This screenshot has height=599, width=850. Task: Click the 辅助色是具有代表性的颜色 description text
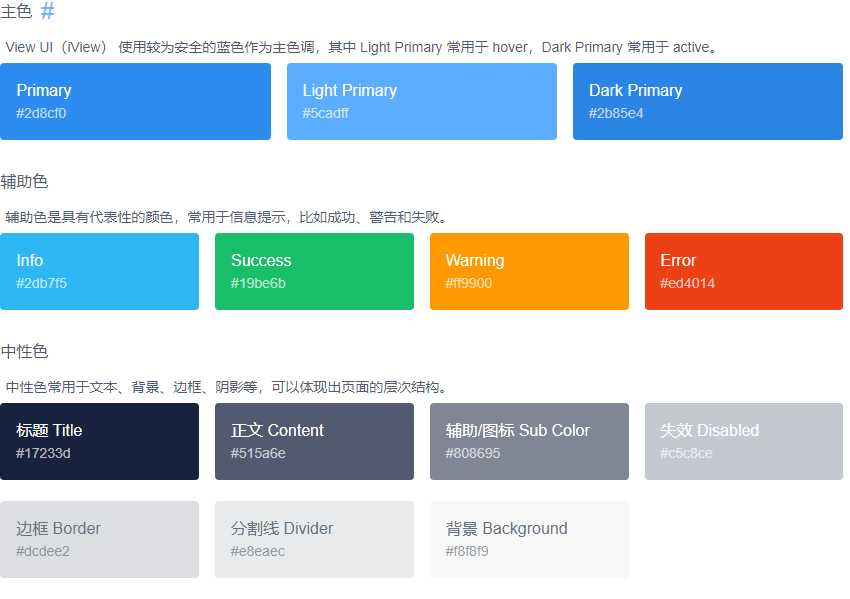coord(228,217)
